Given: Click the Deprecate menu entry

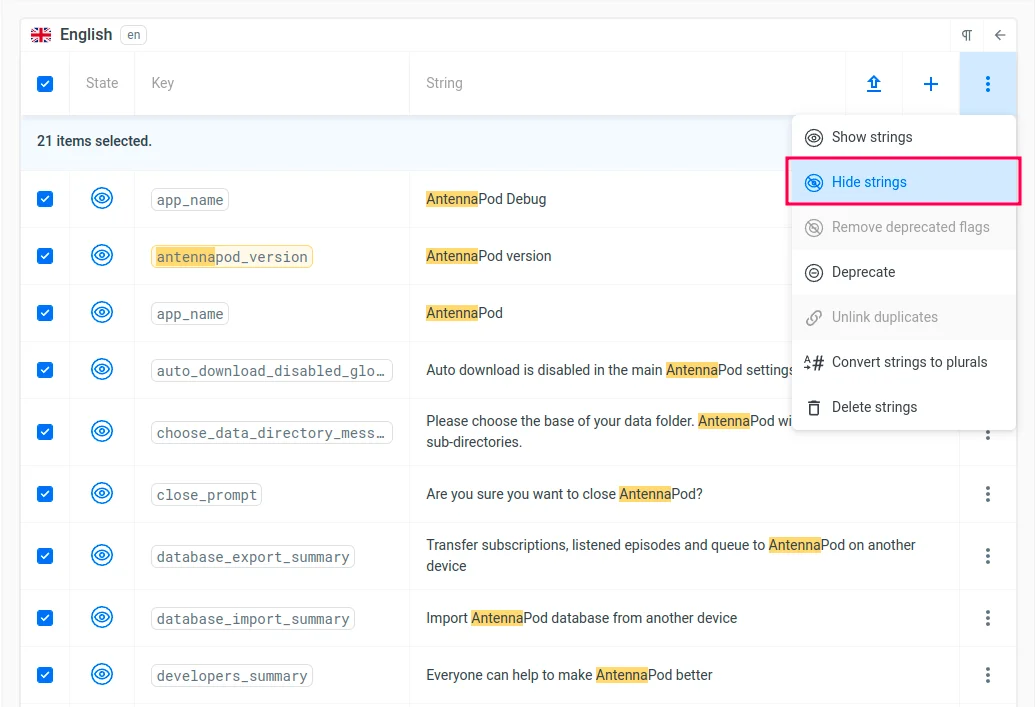Looking at the screenshot, I should (x=863, y=272).
